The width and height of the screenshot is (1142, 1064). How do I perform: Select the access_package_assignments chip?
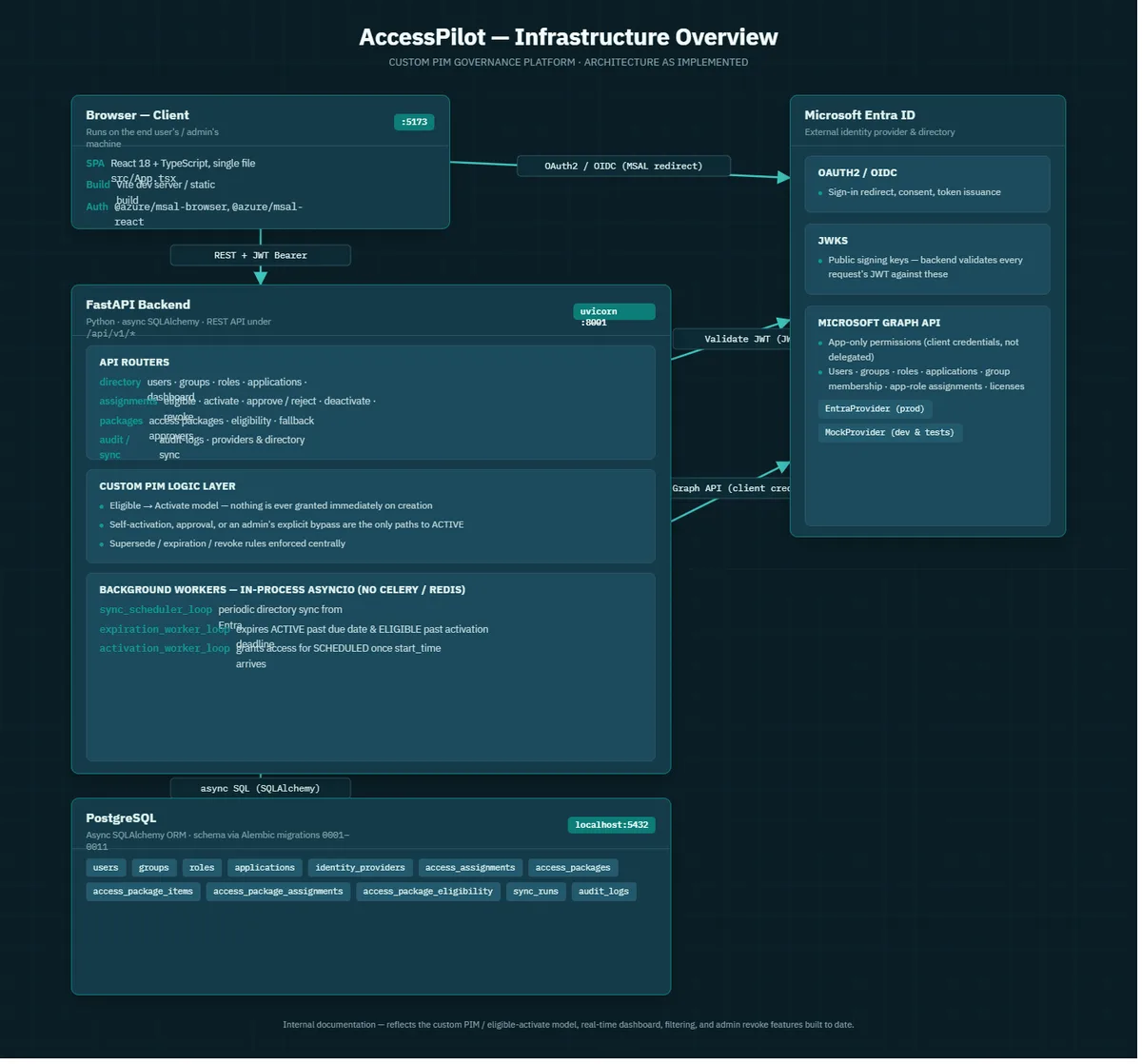pos(278,892)
